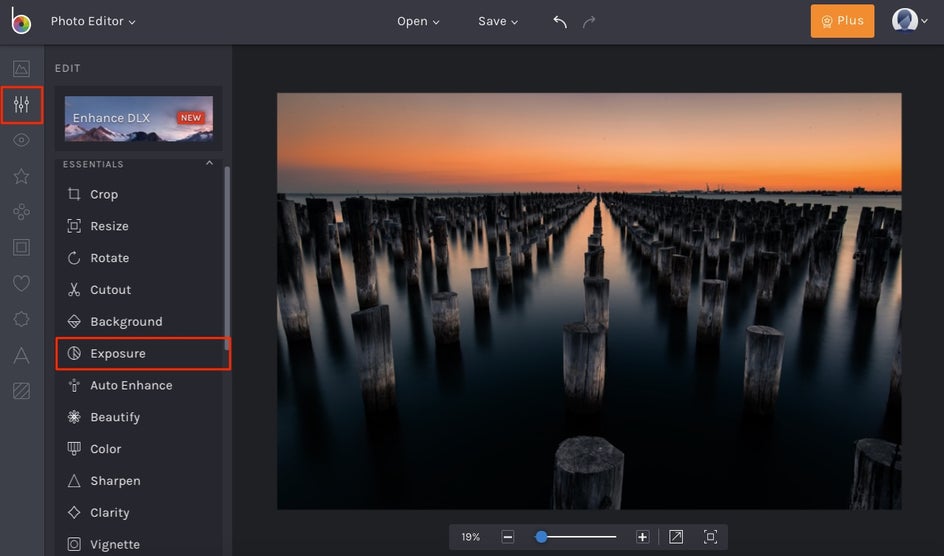This screenshot has height=556, width=944.
Task: Click the zoom in plus button
Action: coord(642,537)
